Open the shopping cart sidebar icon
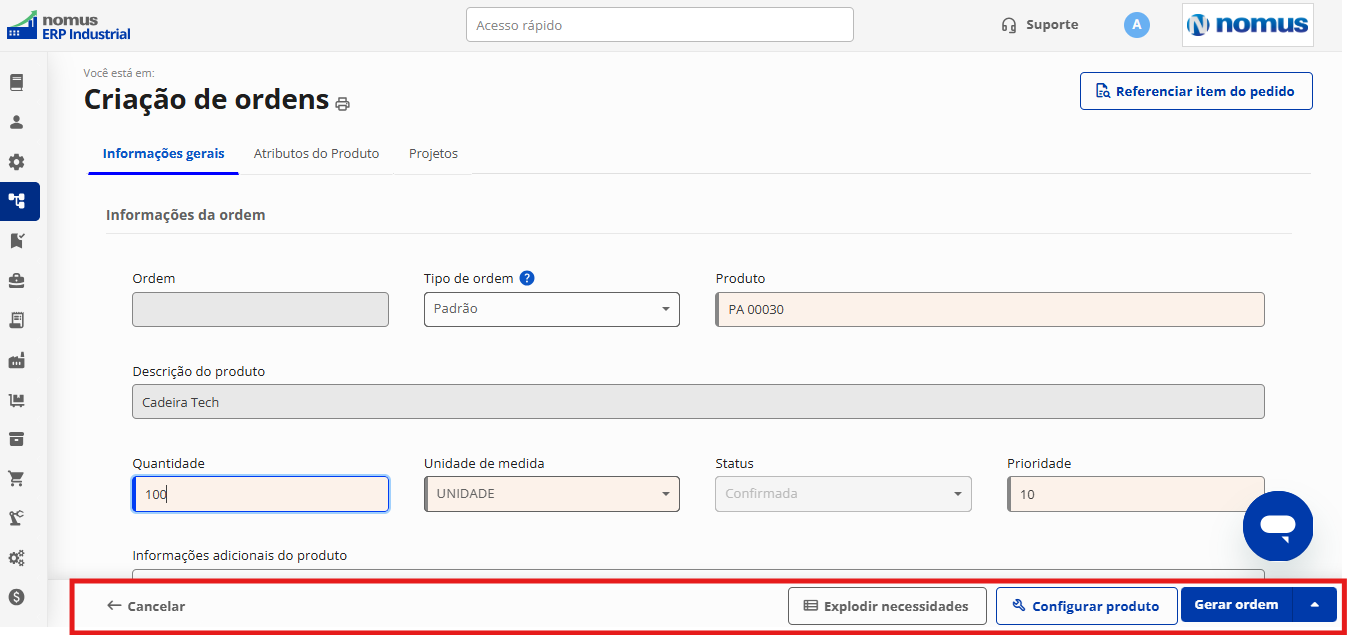The width and height of the screenshot is (1348, 635). tap(16, 479)
